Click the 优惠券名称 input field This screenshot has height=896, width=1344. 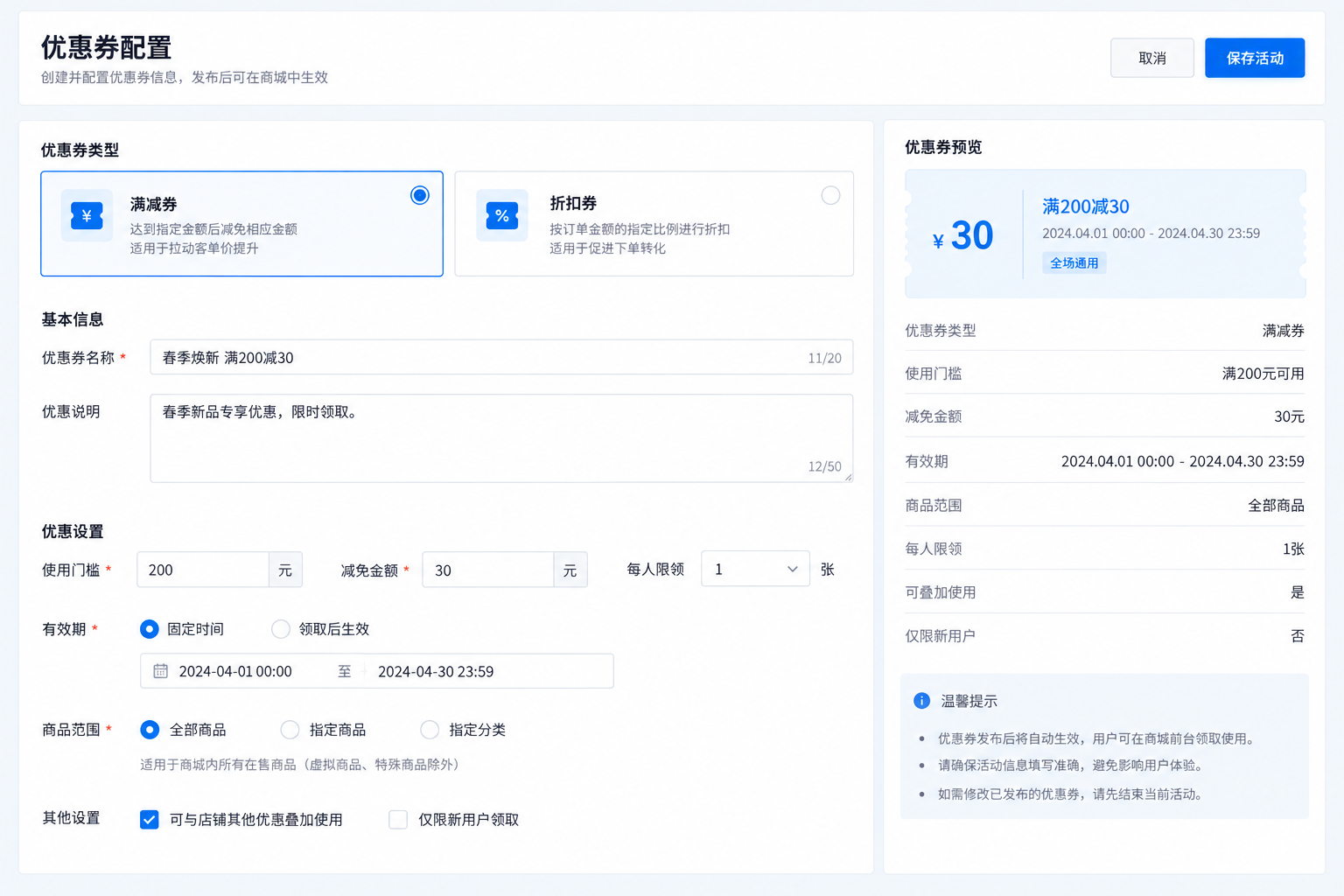(x=501, y=357)
